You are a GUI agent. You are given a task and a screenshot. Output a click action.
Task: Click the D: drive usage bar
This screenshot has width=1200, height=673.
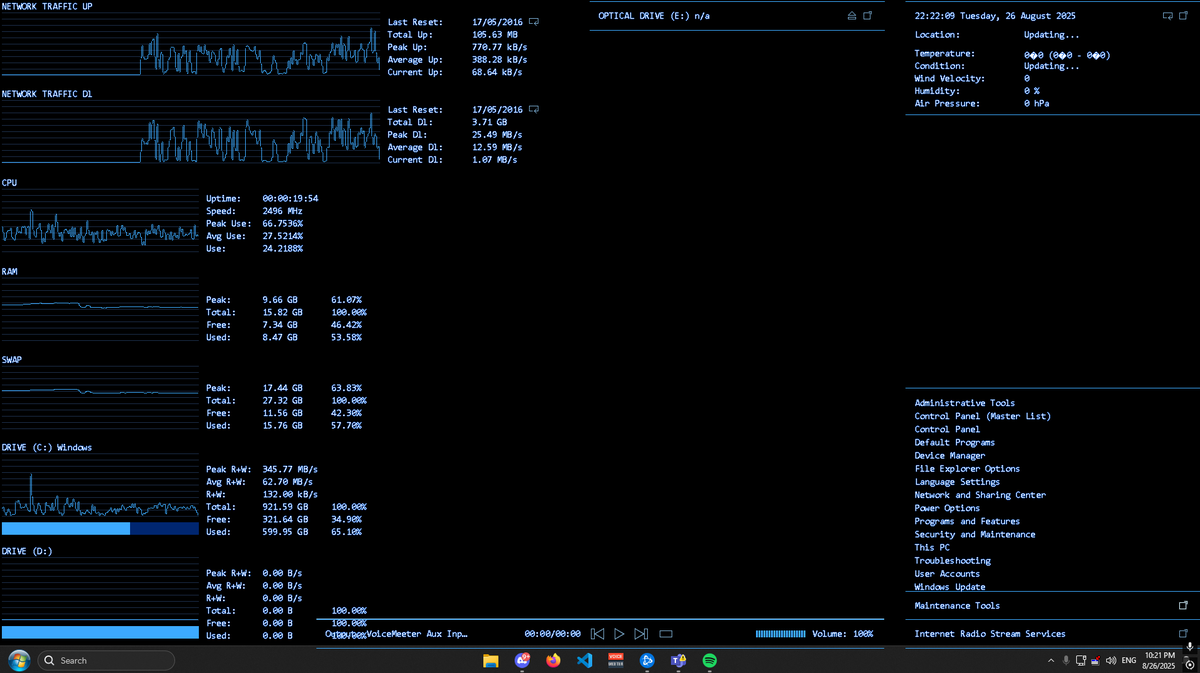pyautogui.click(x=100, y=632)
